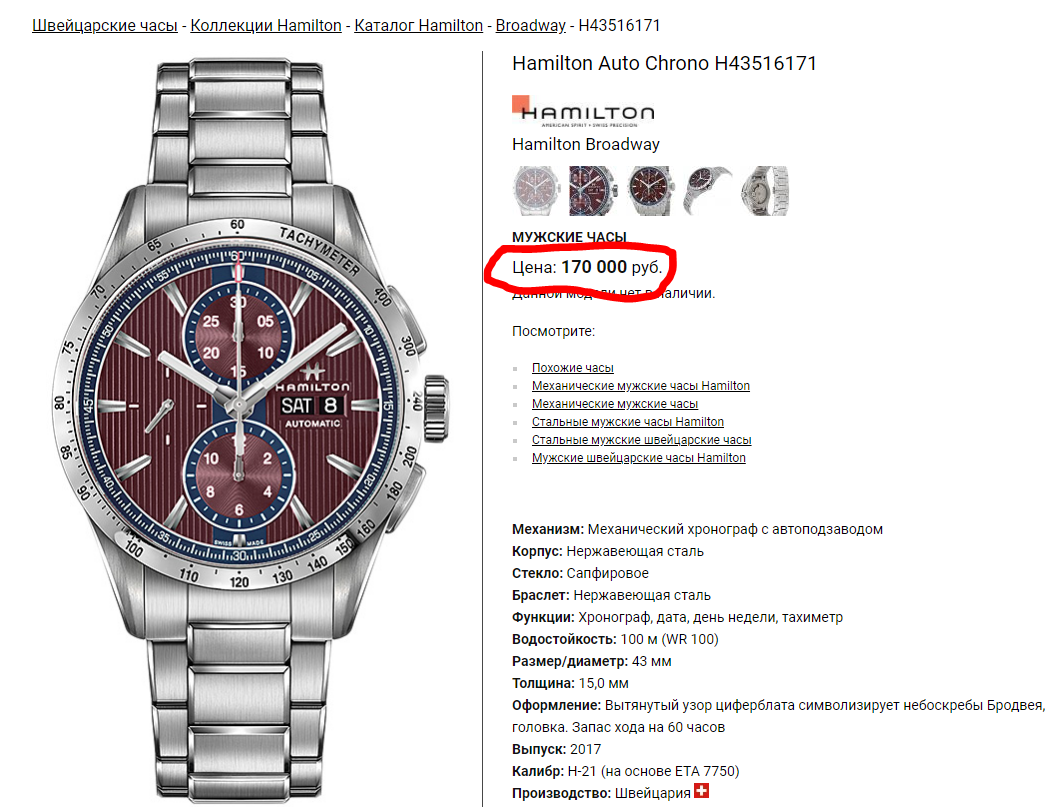
Task: Open the Коллекции Hamilton breadcrumb link
Action: 266,25
